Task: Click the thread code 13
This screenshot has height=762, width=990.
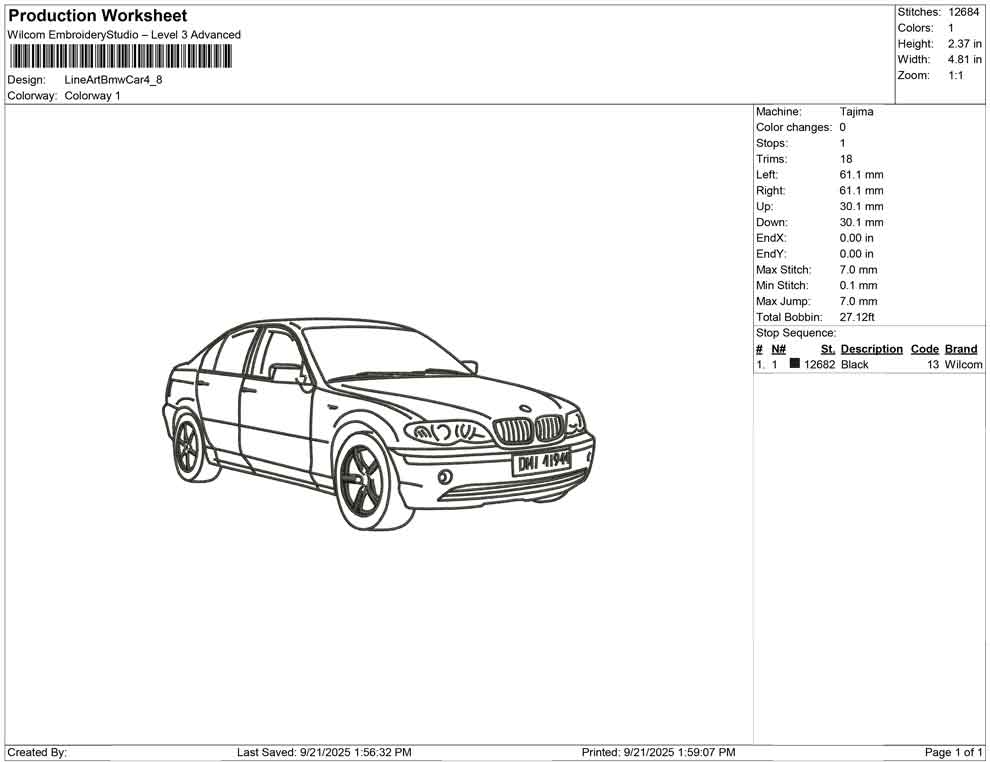Action: pos(933,364)
